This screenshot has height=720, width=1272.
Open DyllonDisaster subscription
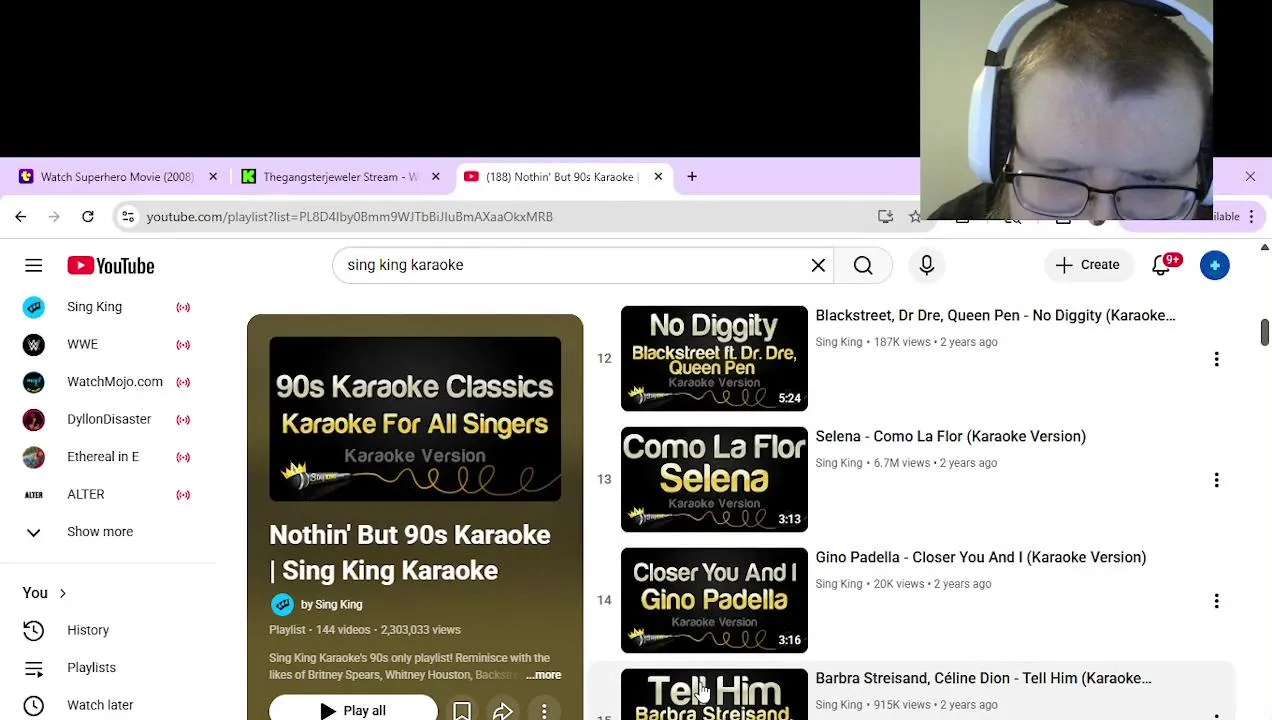click(107, 419)
